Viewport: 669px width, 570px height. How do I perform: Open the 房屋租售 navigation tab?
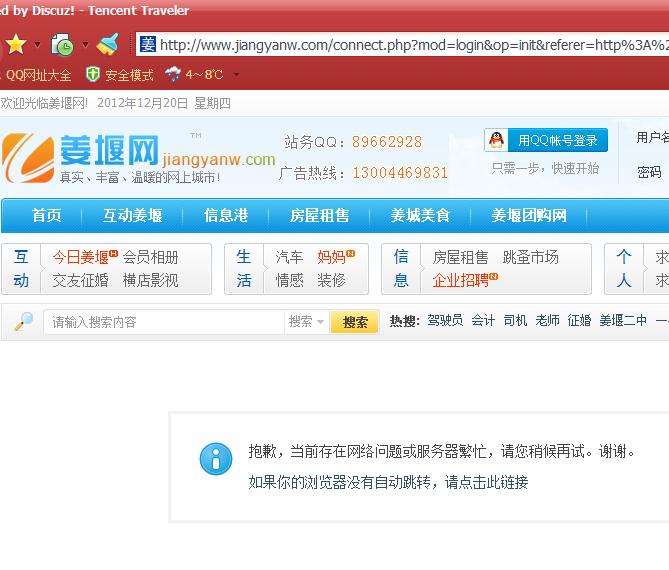click(319, 215)
